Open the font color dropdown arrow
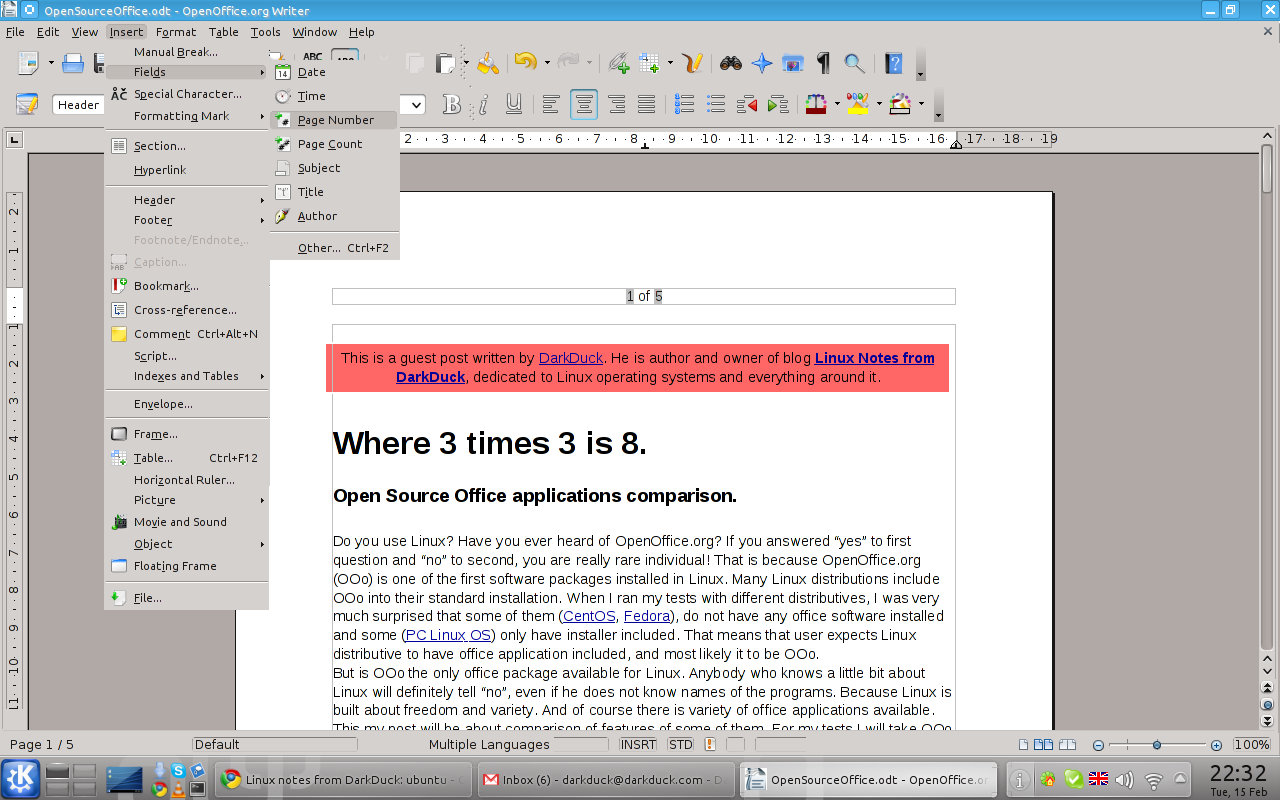The height and width of the screenshot is (800, 1280). pyautogui.click(x=836, y=104)
